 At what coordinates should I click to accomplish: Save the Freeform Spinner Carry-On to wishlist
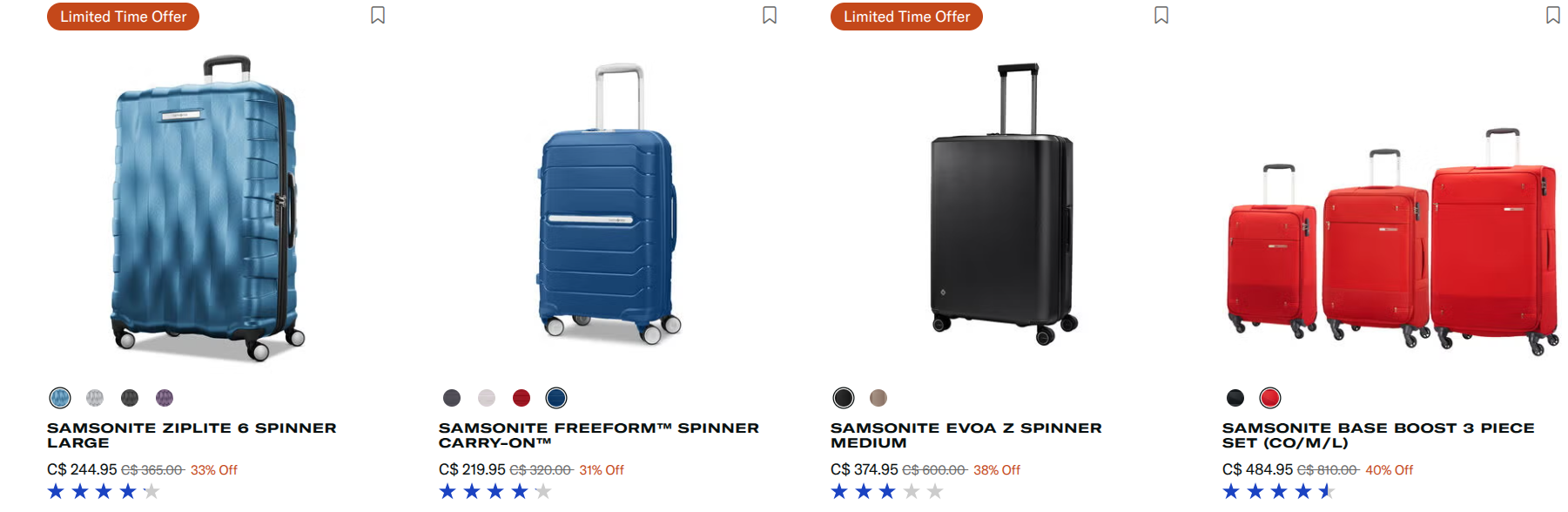pos(770,16)
